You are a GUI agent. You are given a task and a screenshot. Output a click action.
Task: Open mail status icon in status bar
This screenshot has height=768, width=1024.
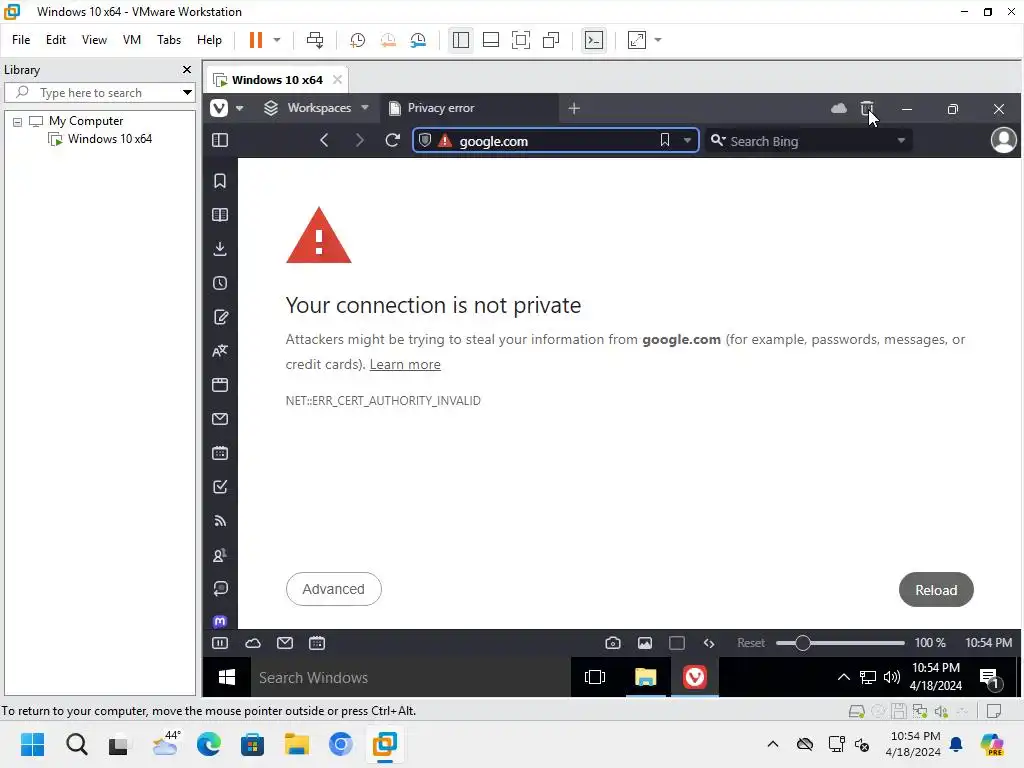285,643
